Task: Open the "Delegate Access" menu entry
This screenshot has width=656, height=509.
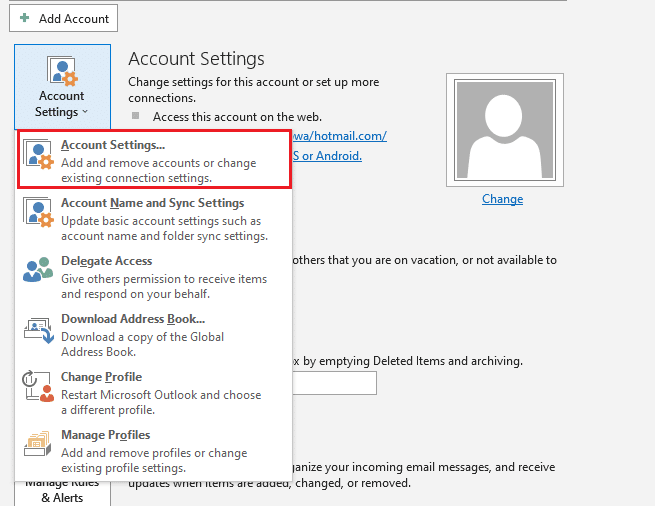Action: click(x=106, y=261)
